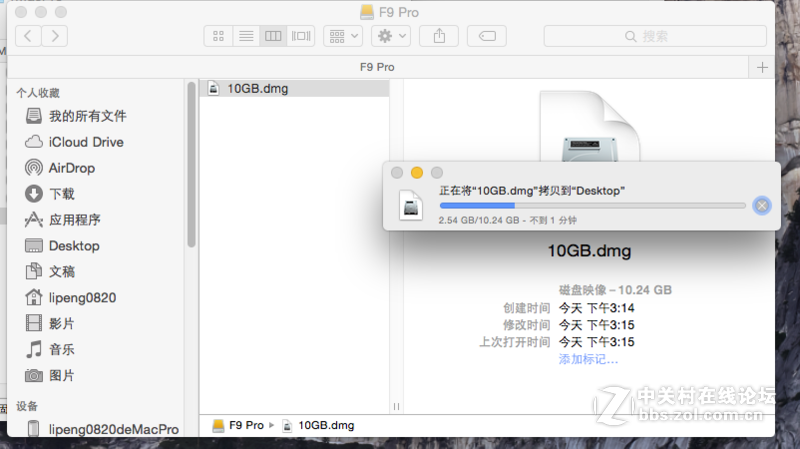Minimize the copy progress window
Screen dimensions: 800x449
[417, 173]
